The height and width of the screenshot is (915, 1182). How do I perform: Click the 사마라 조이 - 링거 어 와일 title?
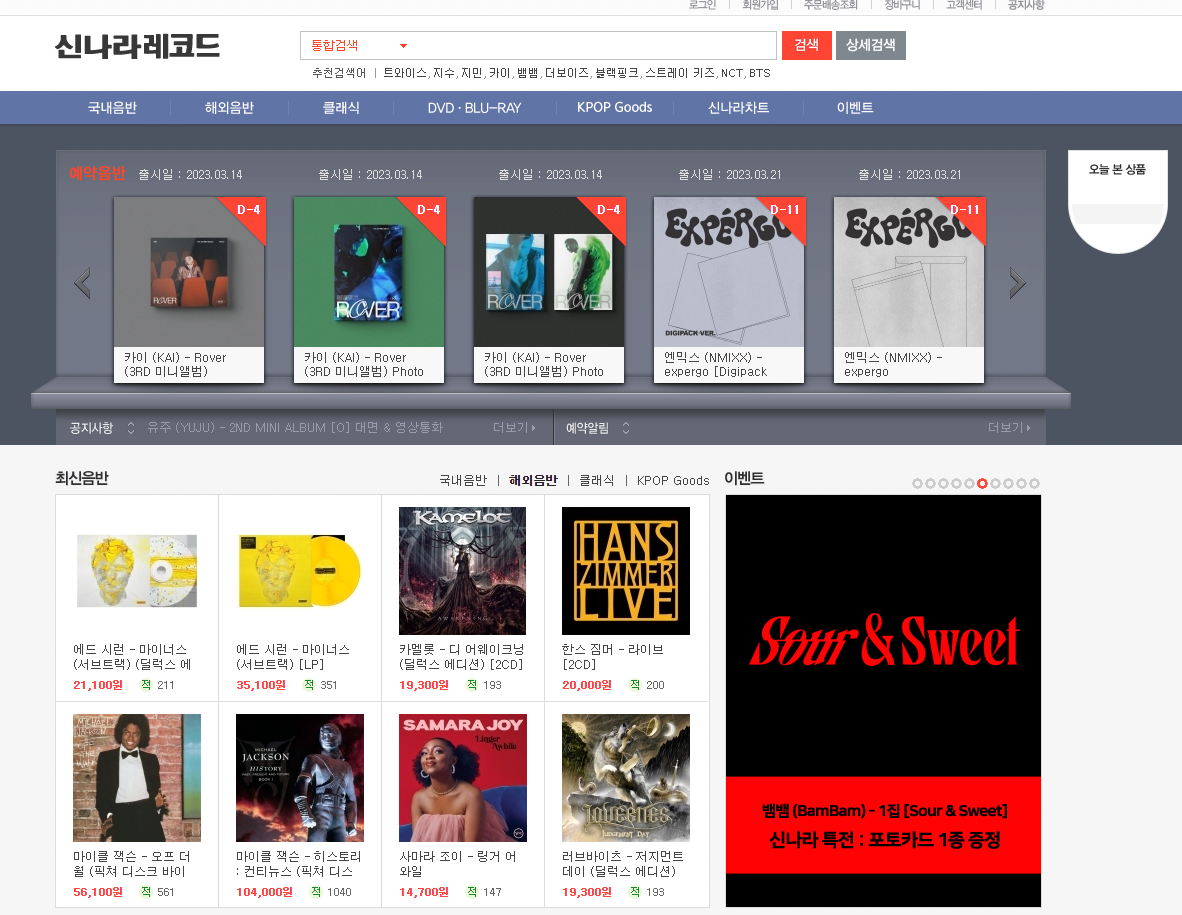click(x=458, y=864)
